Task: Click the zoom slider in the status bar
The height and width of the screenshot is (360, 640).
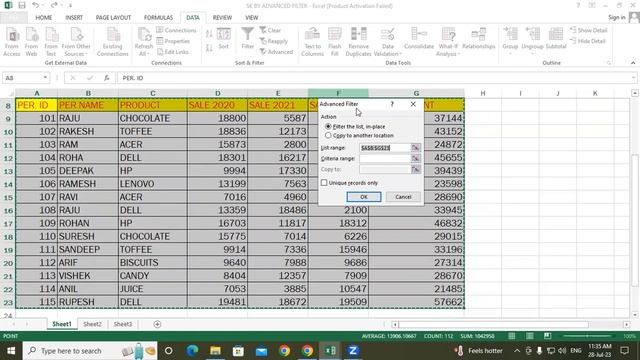Action: (587, 336)
